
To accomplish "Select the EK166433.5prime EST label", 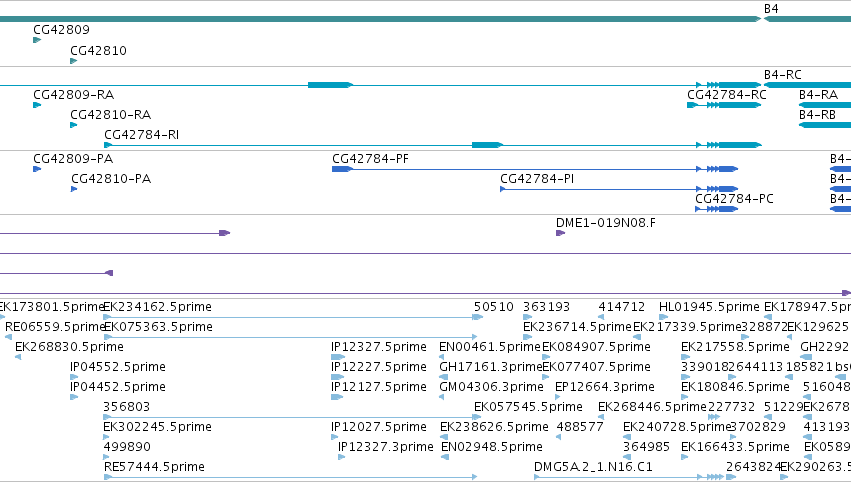I will point(735,447).
